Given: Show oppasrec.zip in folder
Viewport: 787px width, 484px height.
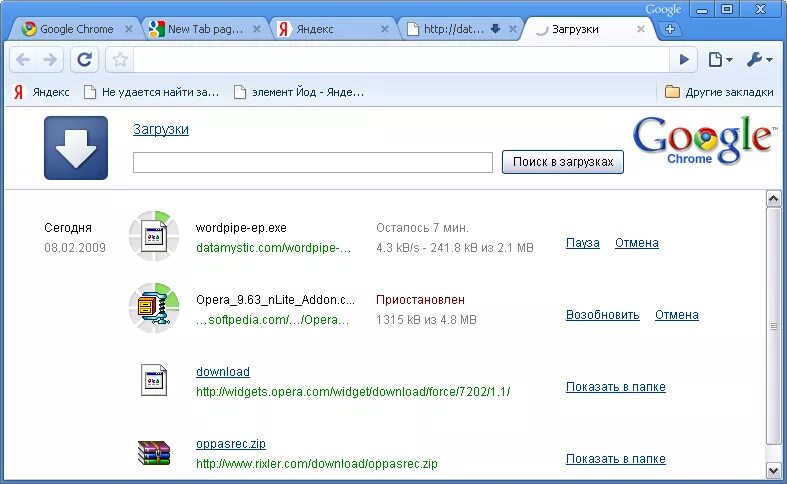Looking at the screenshot, I should point(616,459).
